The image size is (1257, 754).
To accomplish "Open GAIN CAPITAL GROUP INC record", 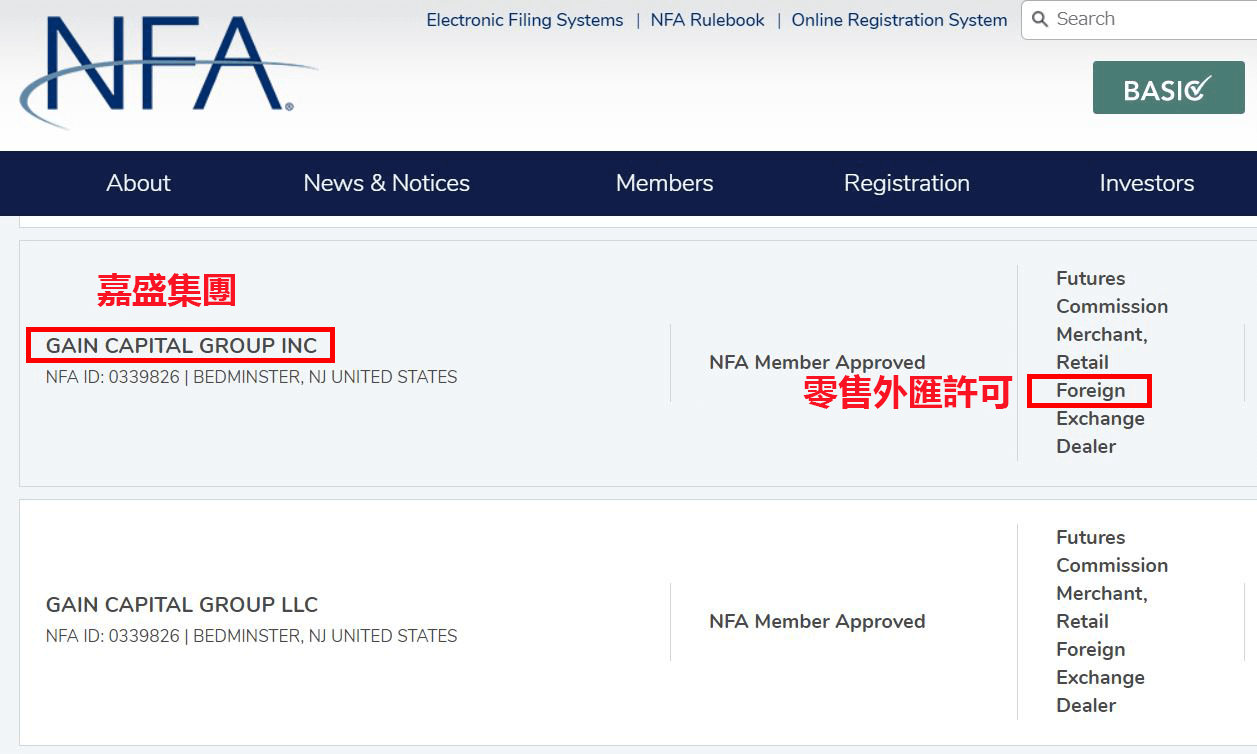I will point(181,346).
